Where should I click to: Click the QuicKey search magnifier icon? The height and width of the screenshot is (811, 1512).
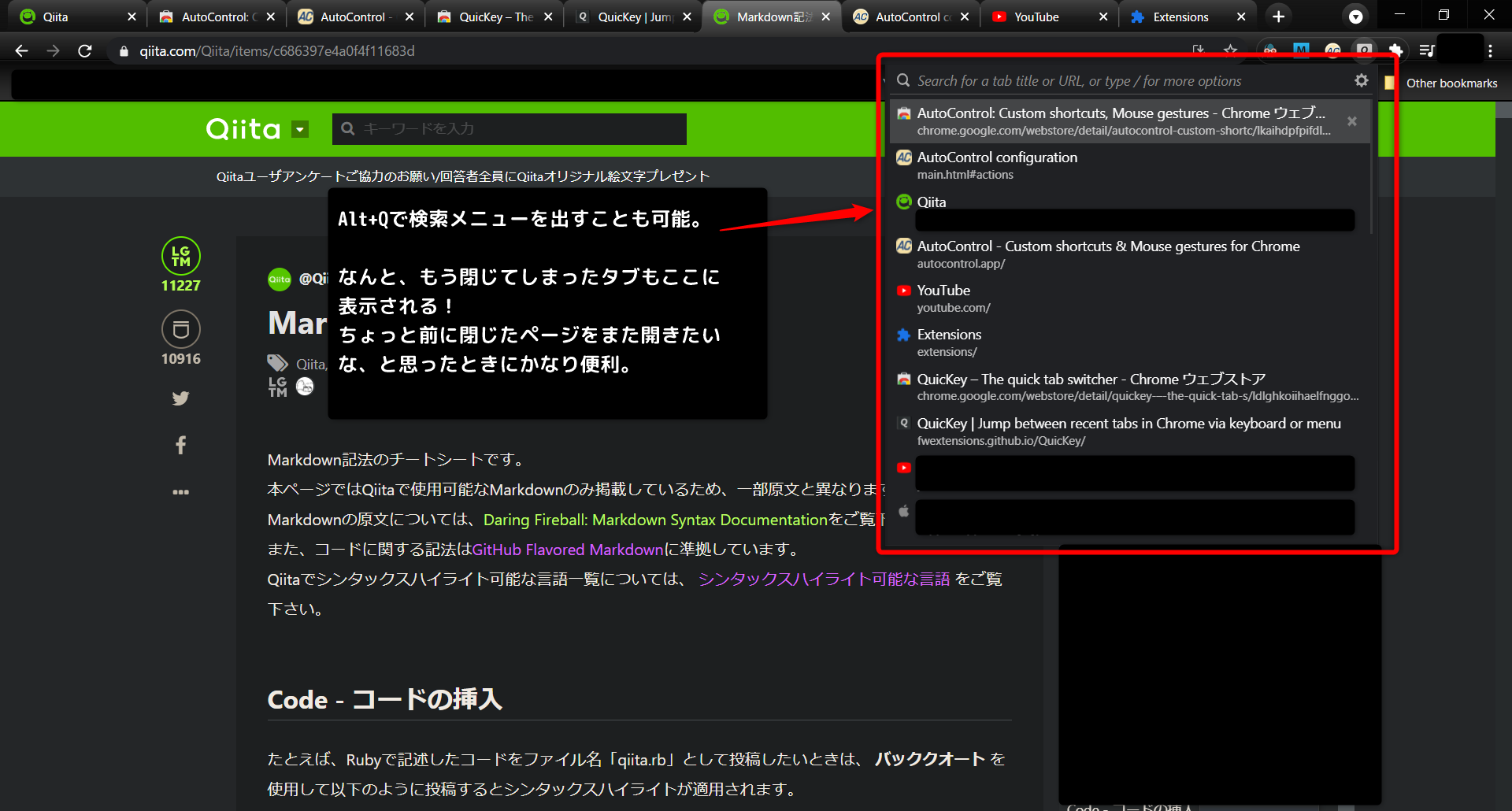click(x=903, y=80)
